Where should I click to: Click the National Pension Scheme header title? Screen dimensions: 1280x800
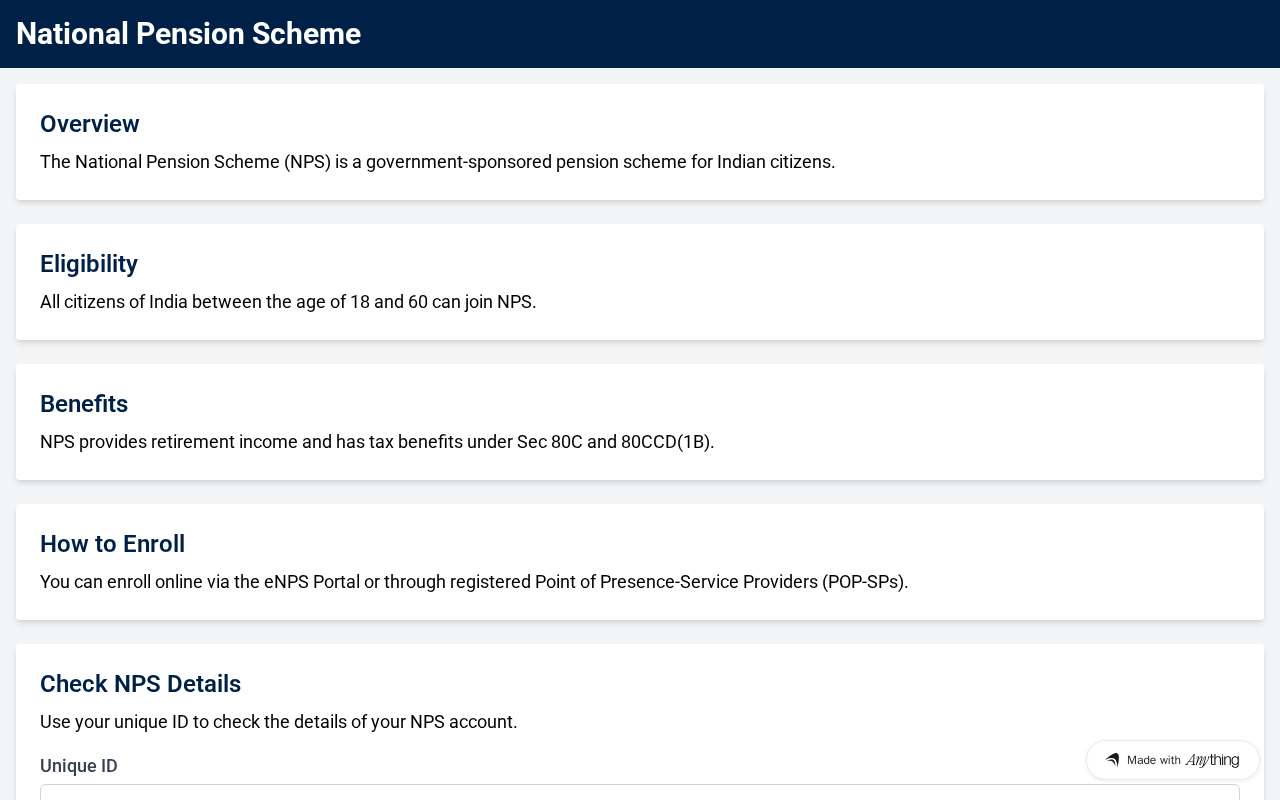[188, 34]
